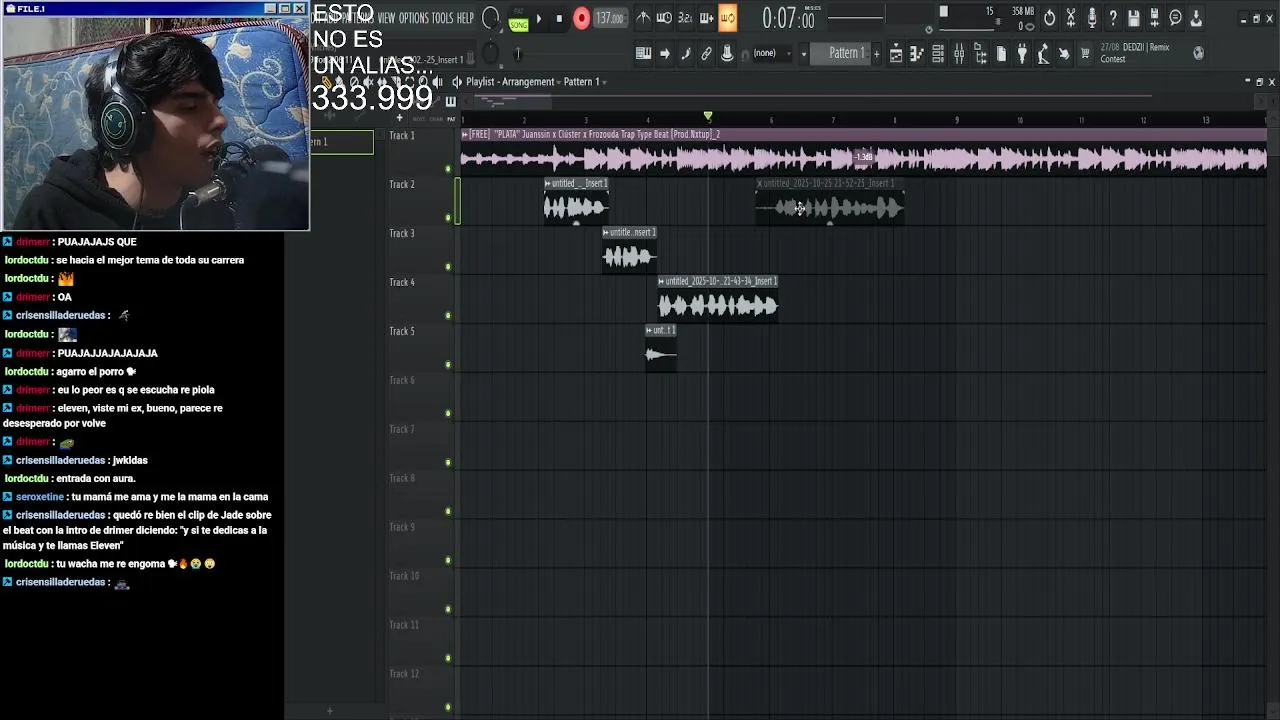
Task: Enable wait for input before recording
Action: coord(664,18)
